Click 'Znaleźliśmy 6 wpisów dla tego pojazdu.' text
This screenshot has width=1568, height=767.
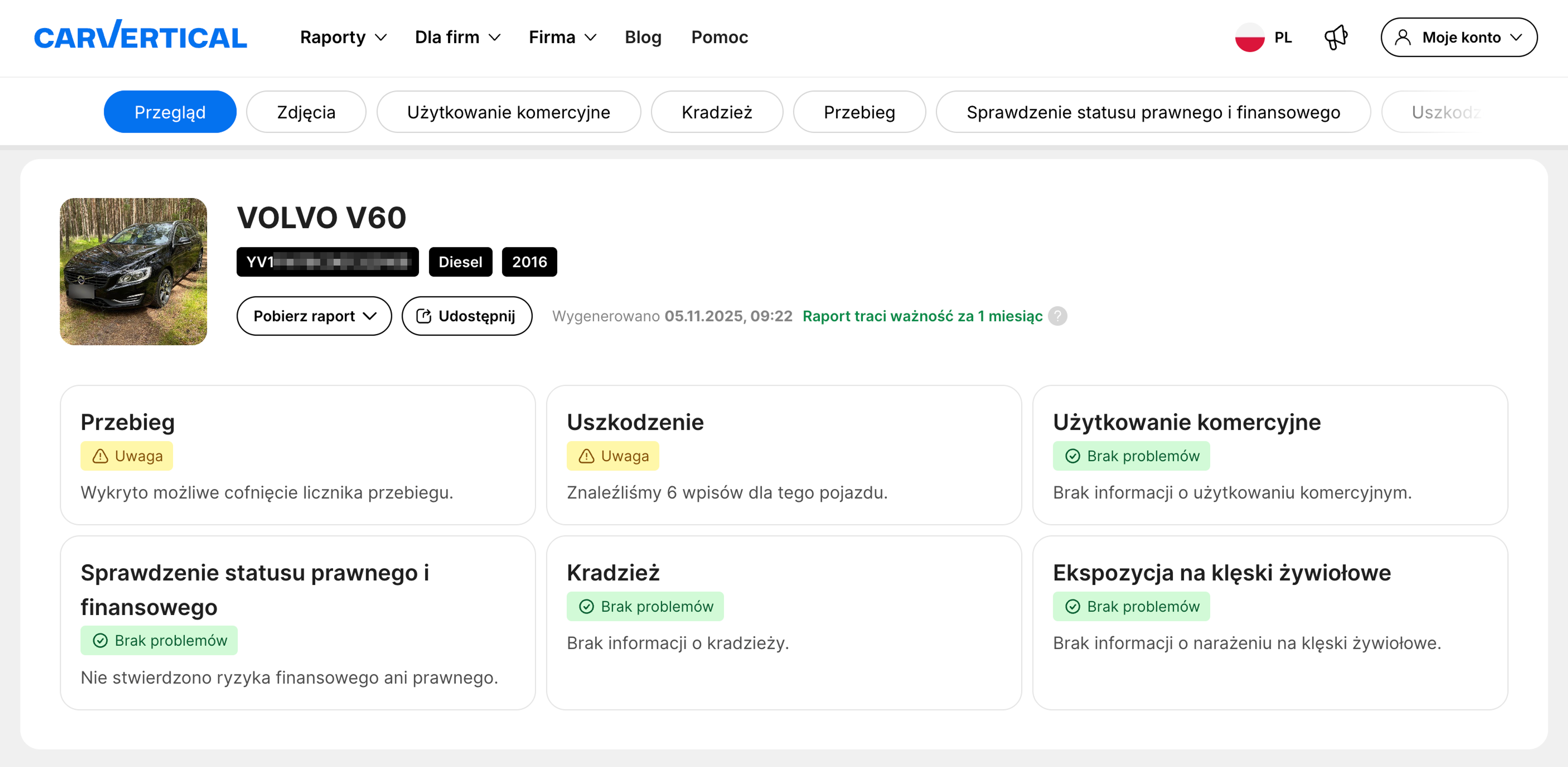coord(727,492)
